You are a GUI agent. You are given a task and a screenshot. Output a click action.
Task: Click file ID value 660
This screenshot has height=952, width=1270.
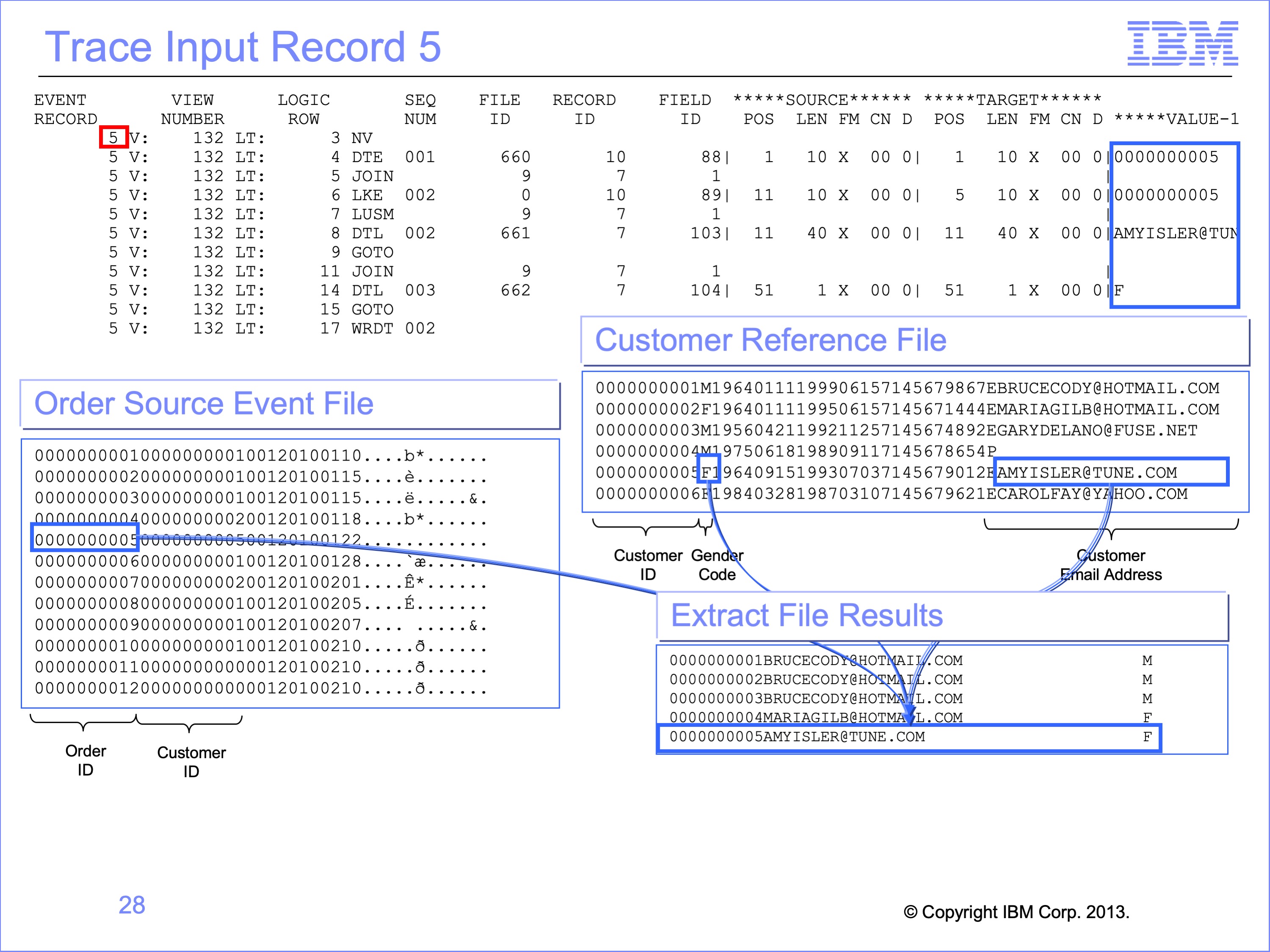coord(515,157)
